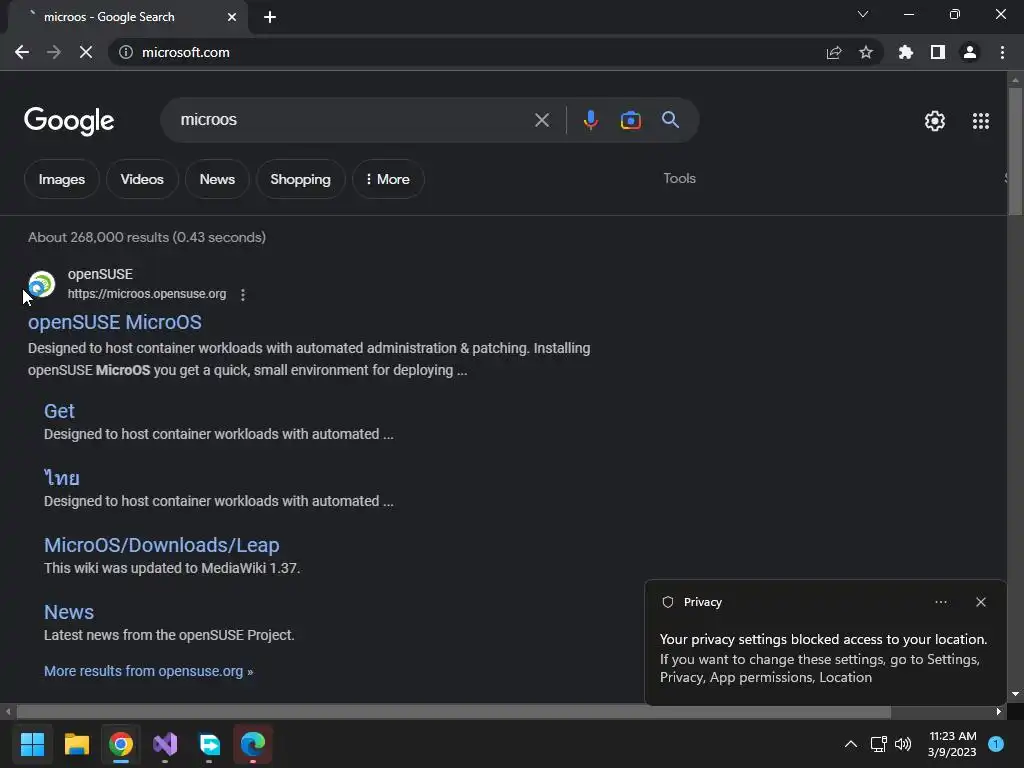Open the Get sitelink
Image resolution: width=1024 pixels, height=768 pixels.
[59, 411]
